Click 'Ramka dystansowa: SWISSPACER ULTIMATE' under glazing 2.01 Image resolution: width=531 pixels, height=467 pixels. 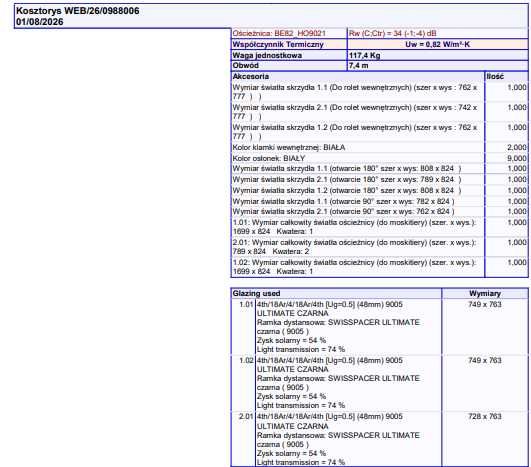coord(338,435)
